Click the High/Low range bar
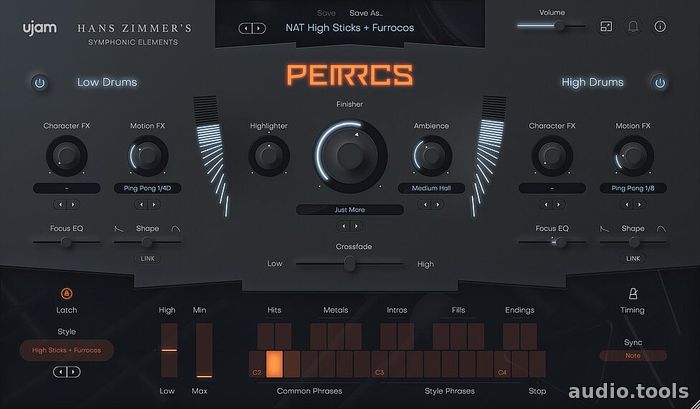700x409 pixels. pyautogui.click(x=169, y=351)
